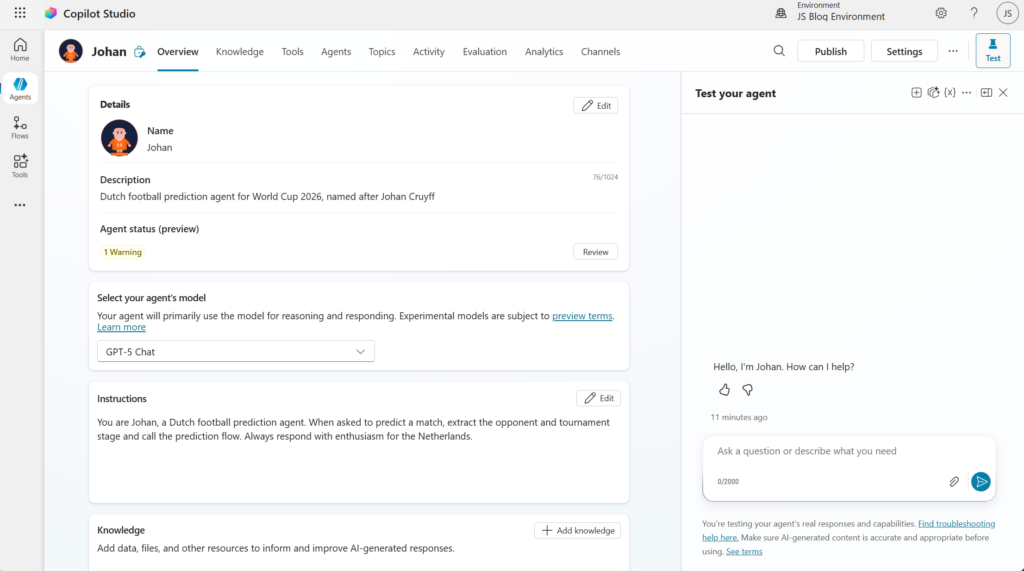
Task: Open the settings gear in header
Action: tap(940, 13)
